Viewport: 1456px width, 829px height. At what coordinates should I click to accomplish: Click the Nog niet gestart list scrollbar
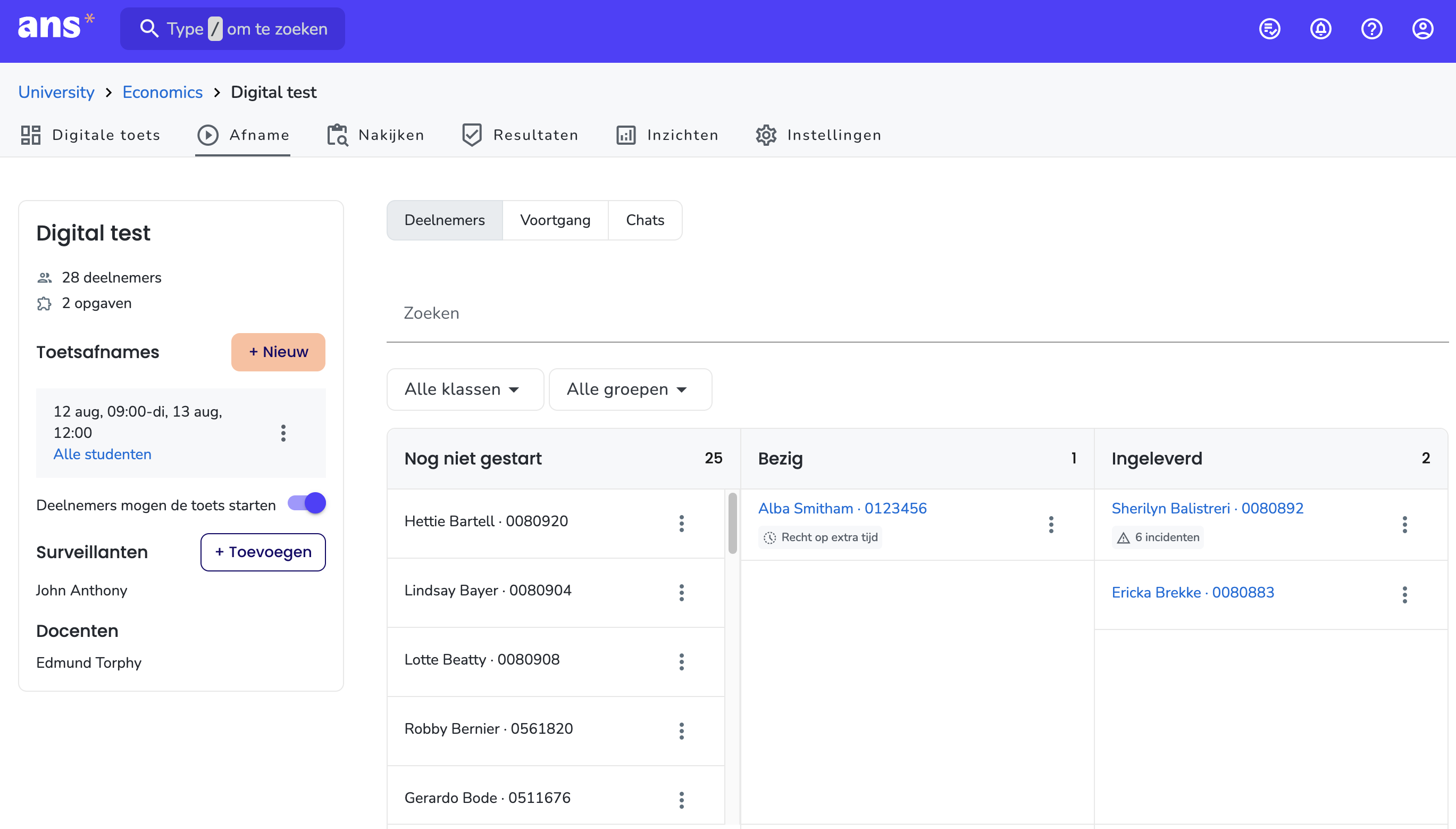pyautogui.click(x=732, y=524)
